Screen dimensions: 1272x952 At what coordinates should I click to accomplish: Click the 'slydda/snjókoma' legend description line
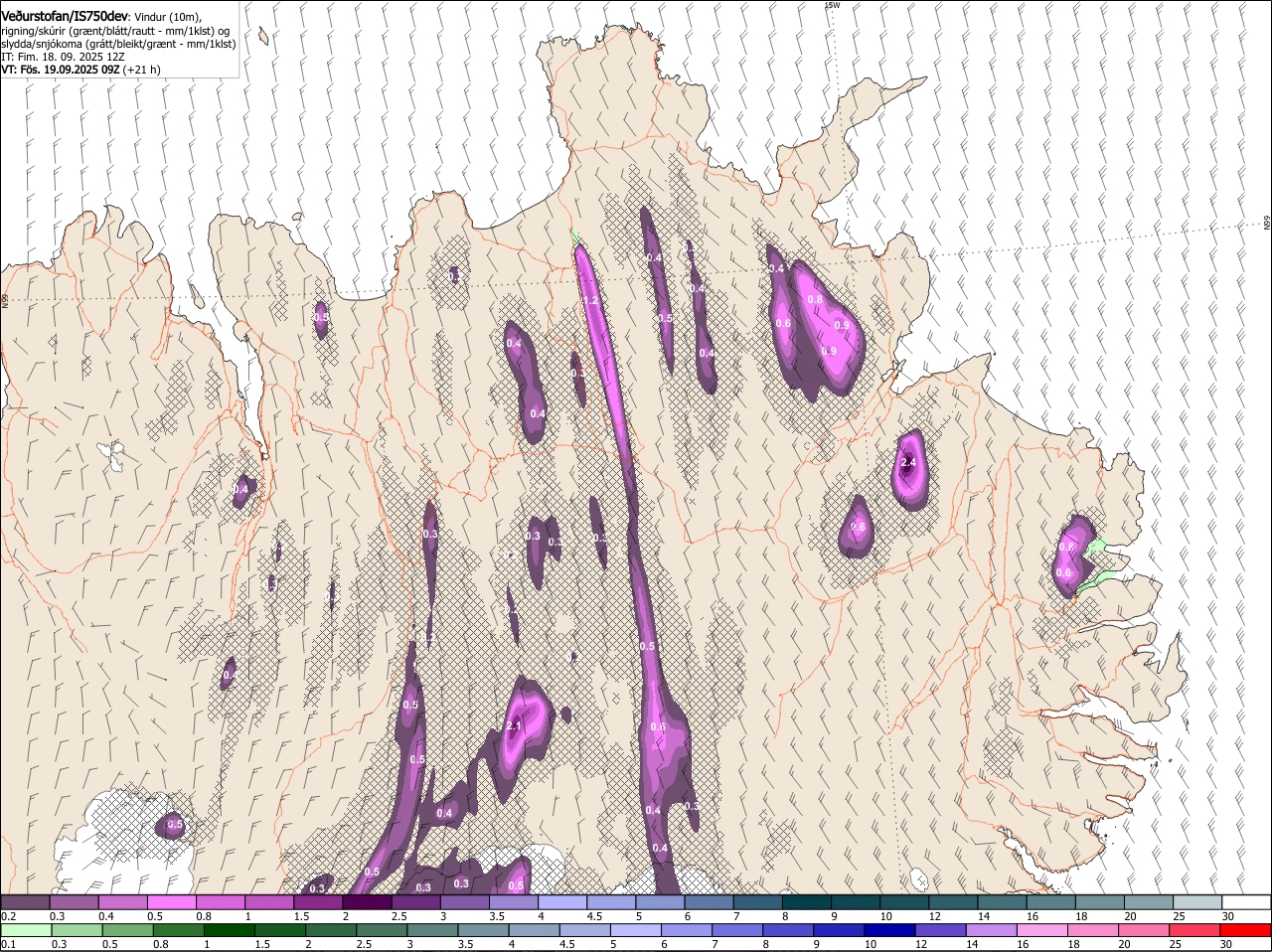pyautogui.click(x=118, y=44)
